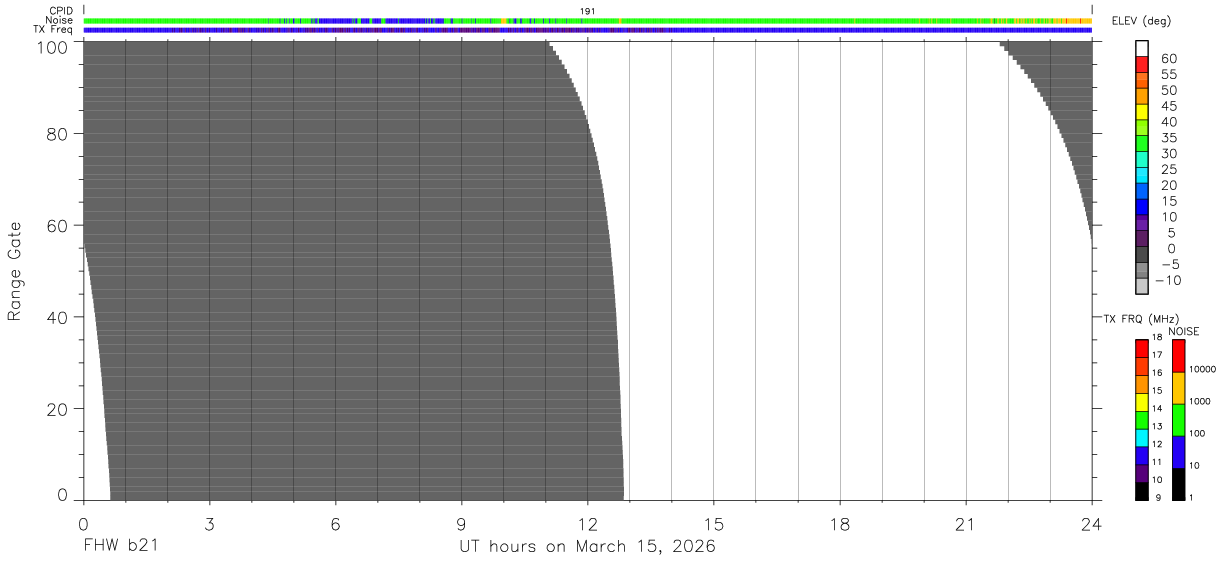Click the 18 tick on the UT hours axis

coord(840,523)
